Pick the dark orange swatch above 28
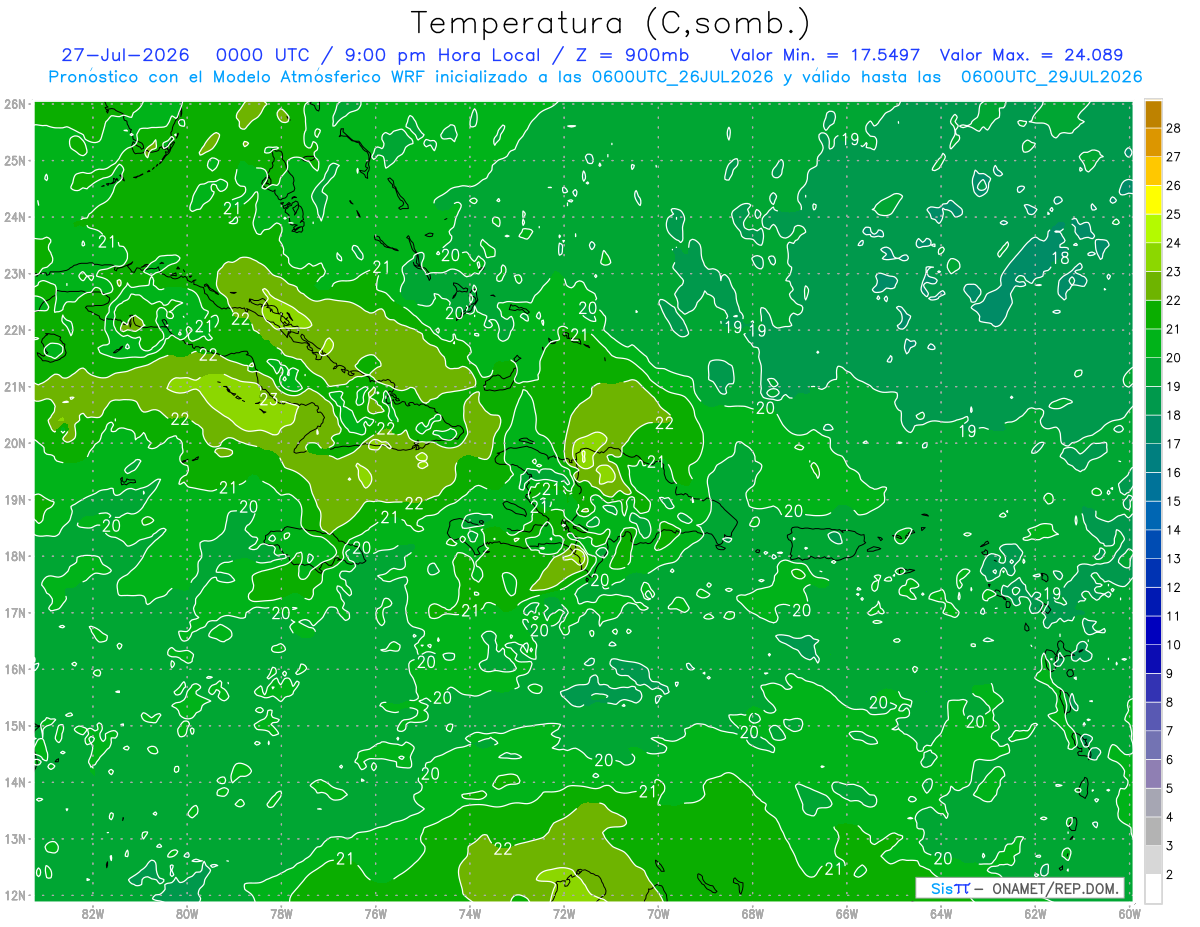This screenshot has height=927, width=1200. click(1153, 114)
